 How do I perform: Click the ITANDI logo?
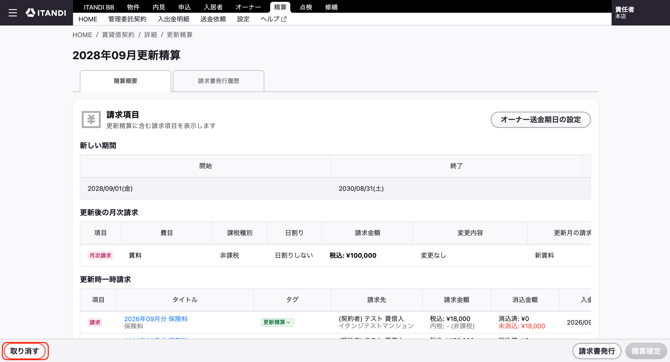tap(46, 13)
